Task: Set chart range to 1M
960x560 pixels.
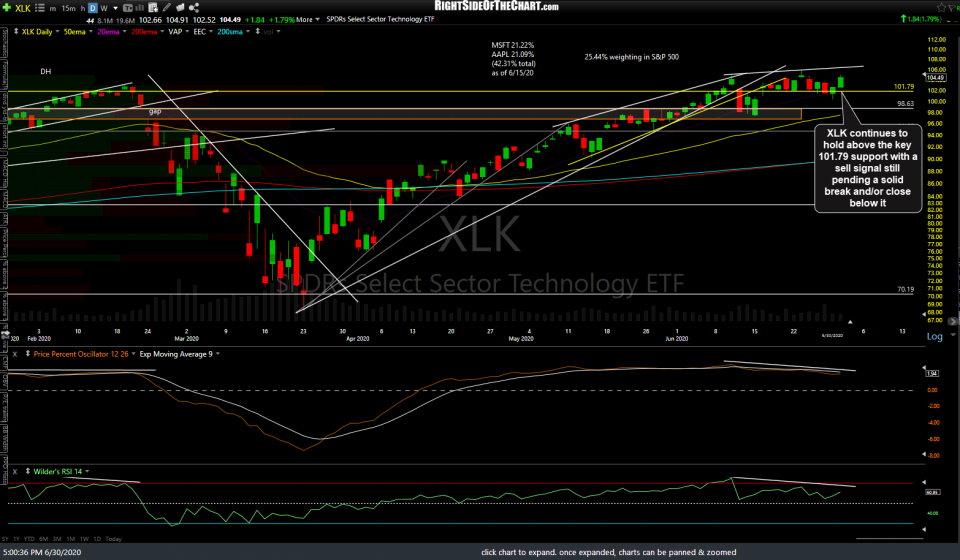Action: coord(71,539)
